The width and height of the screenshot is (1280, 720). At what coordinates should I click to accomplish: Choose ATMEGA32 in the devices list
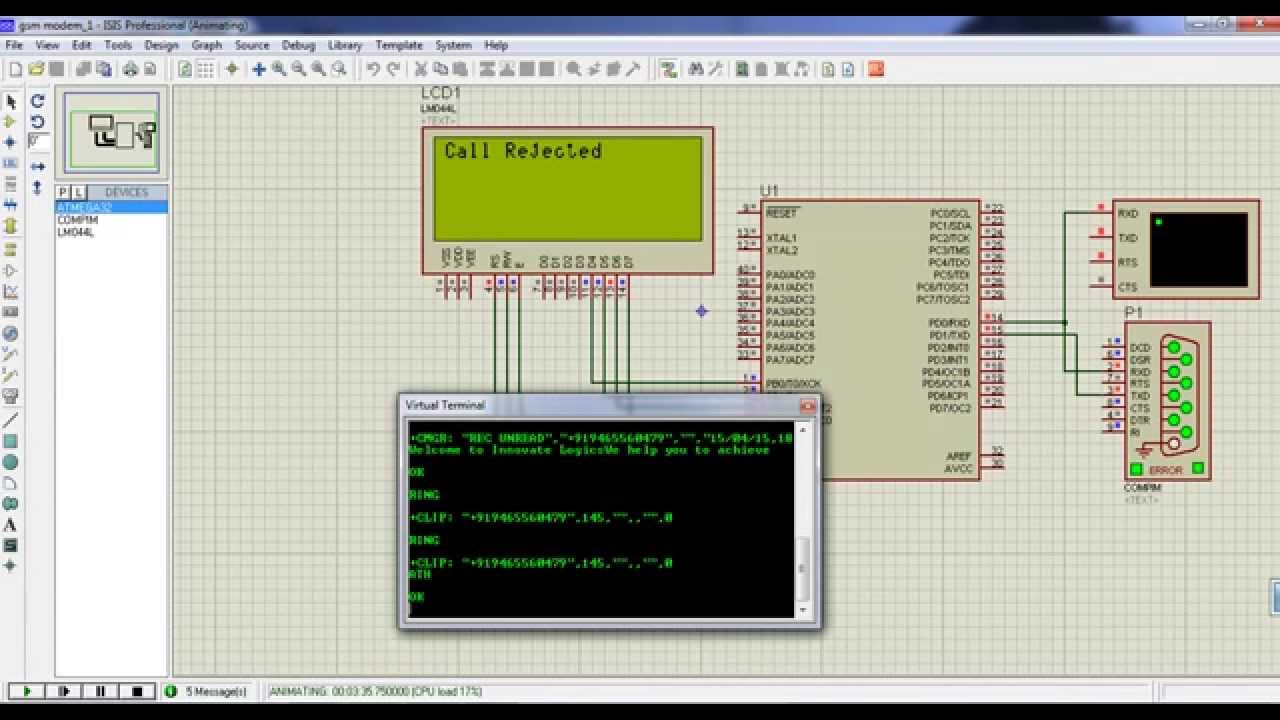pos(111,208)
